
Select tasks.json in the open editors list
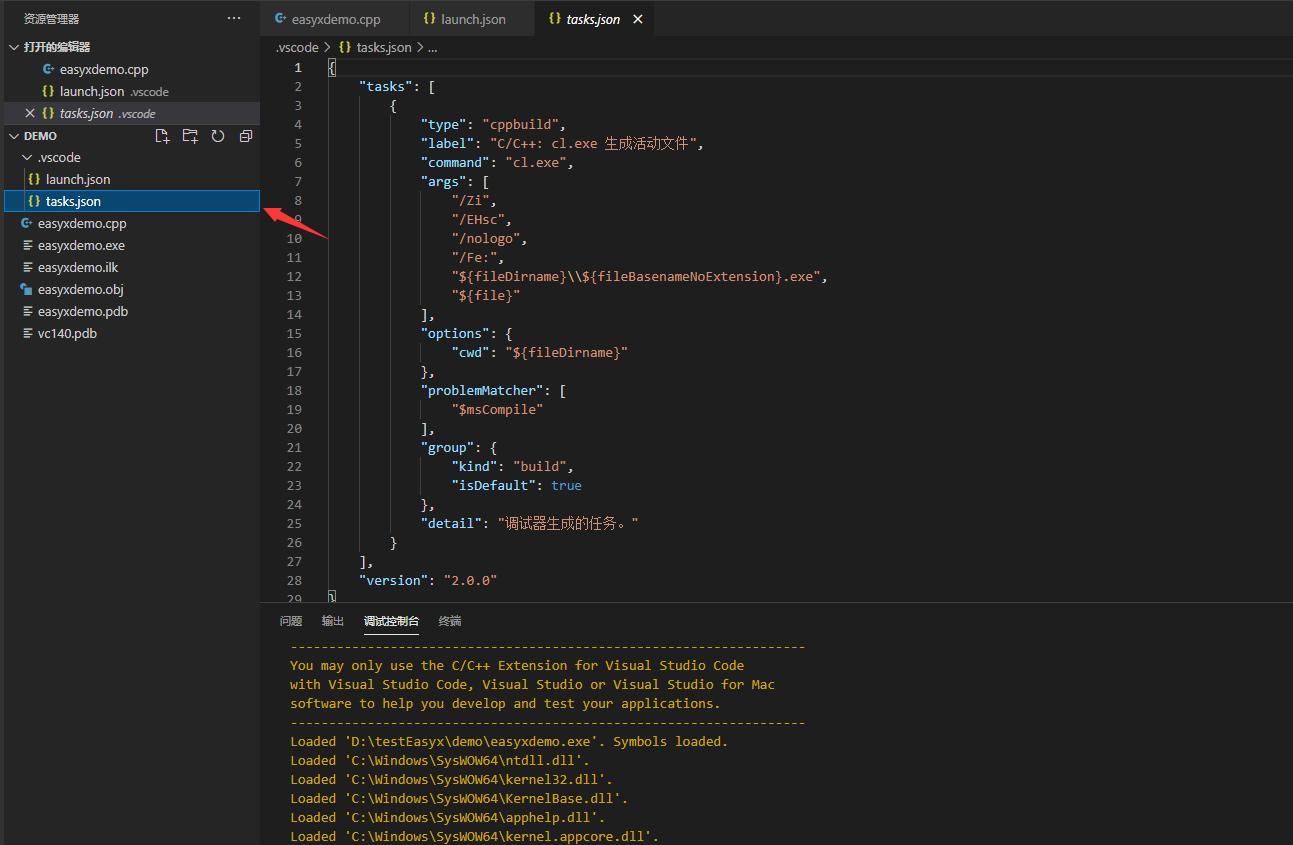(x=130, y=113)
